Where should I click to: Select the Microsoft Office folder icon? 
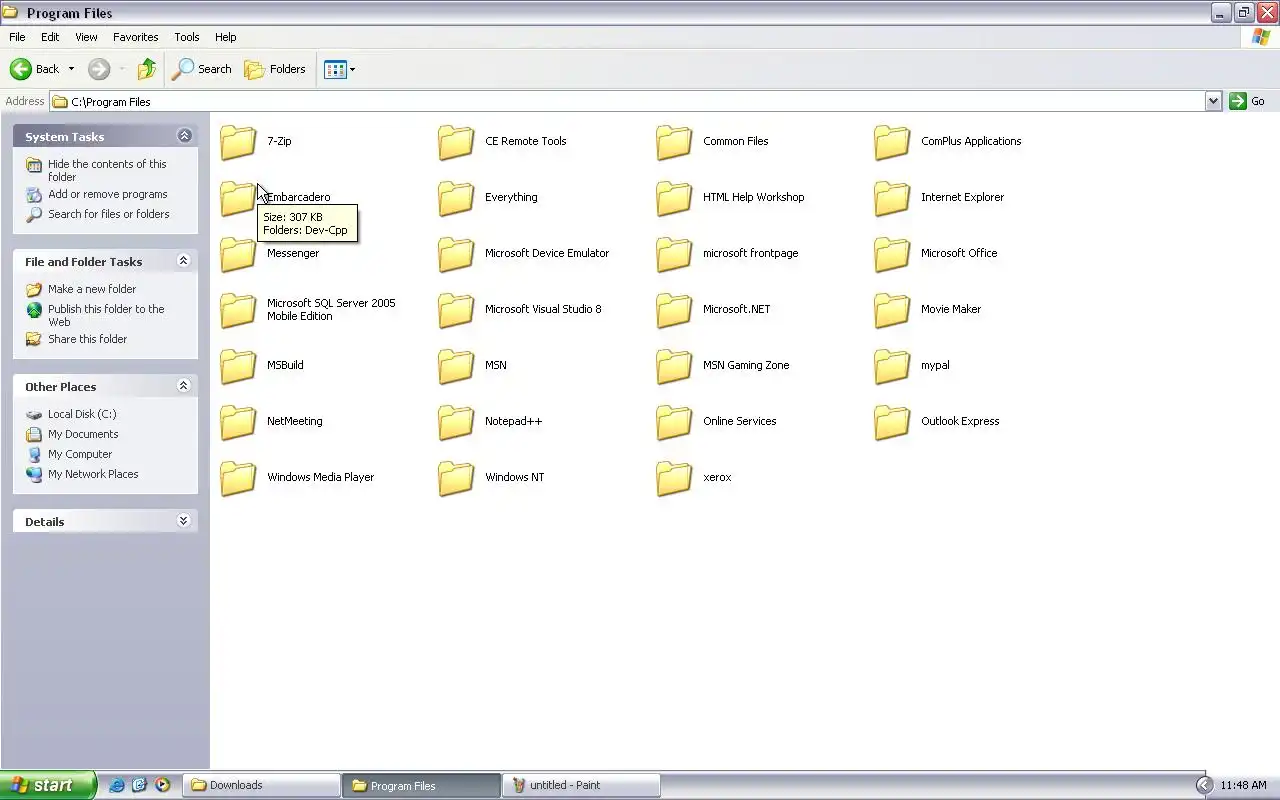892,254
